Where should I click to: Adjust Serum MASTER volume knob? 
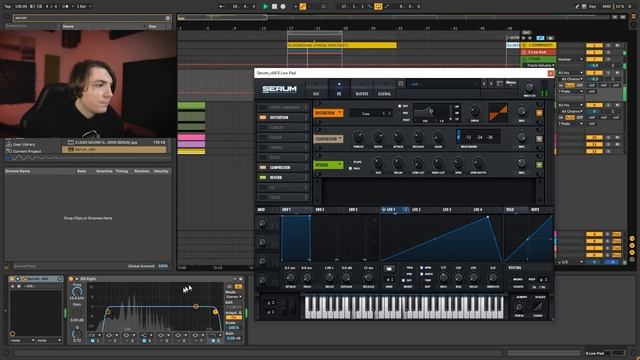(529, 87)
